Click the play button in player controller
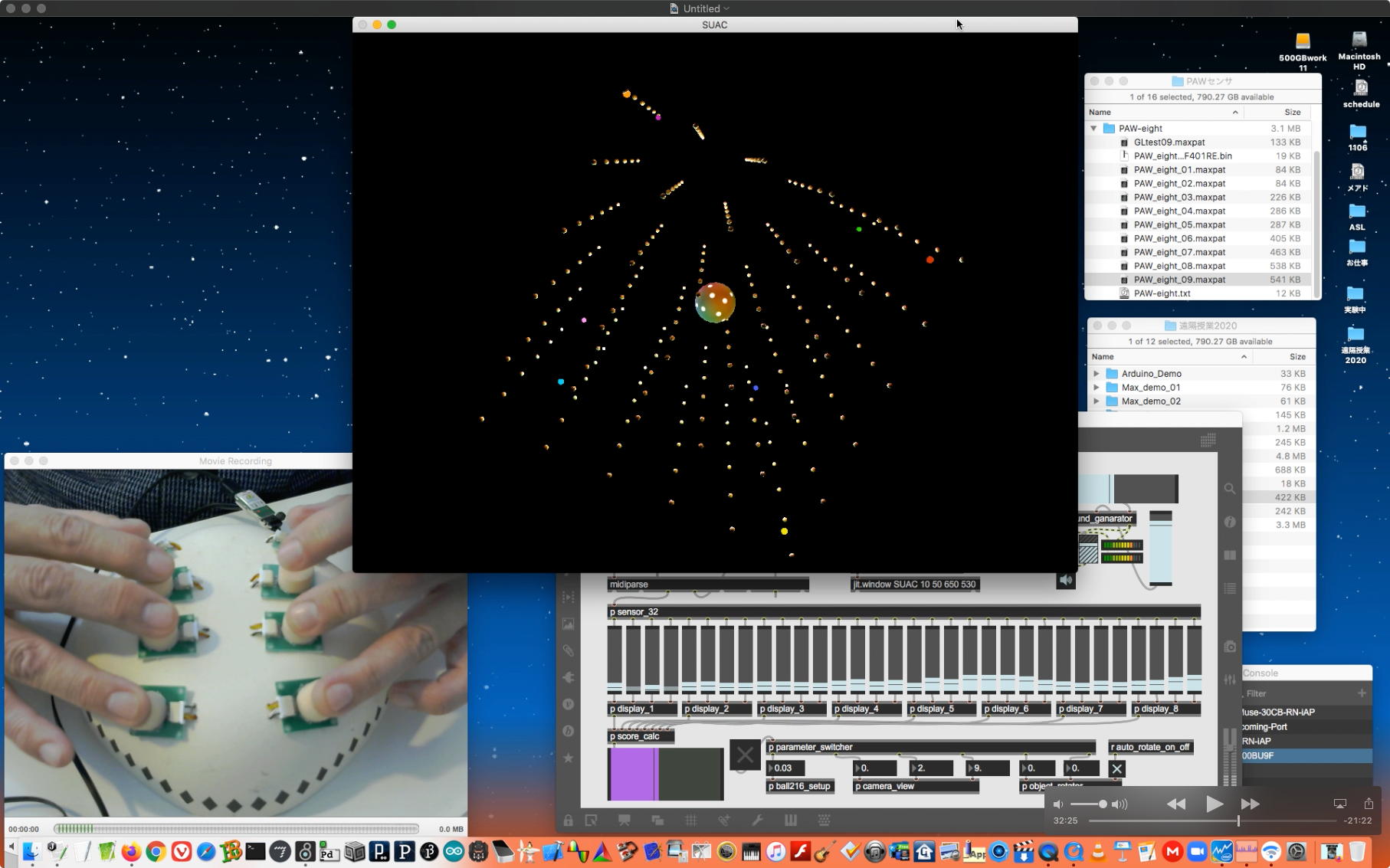 (1215, 804)
